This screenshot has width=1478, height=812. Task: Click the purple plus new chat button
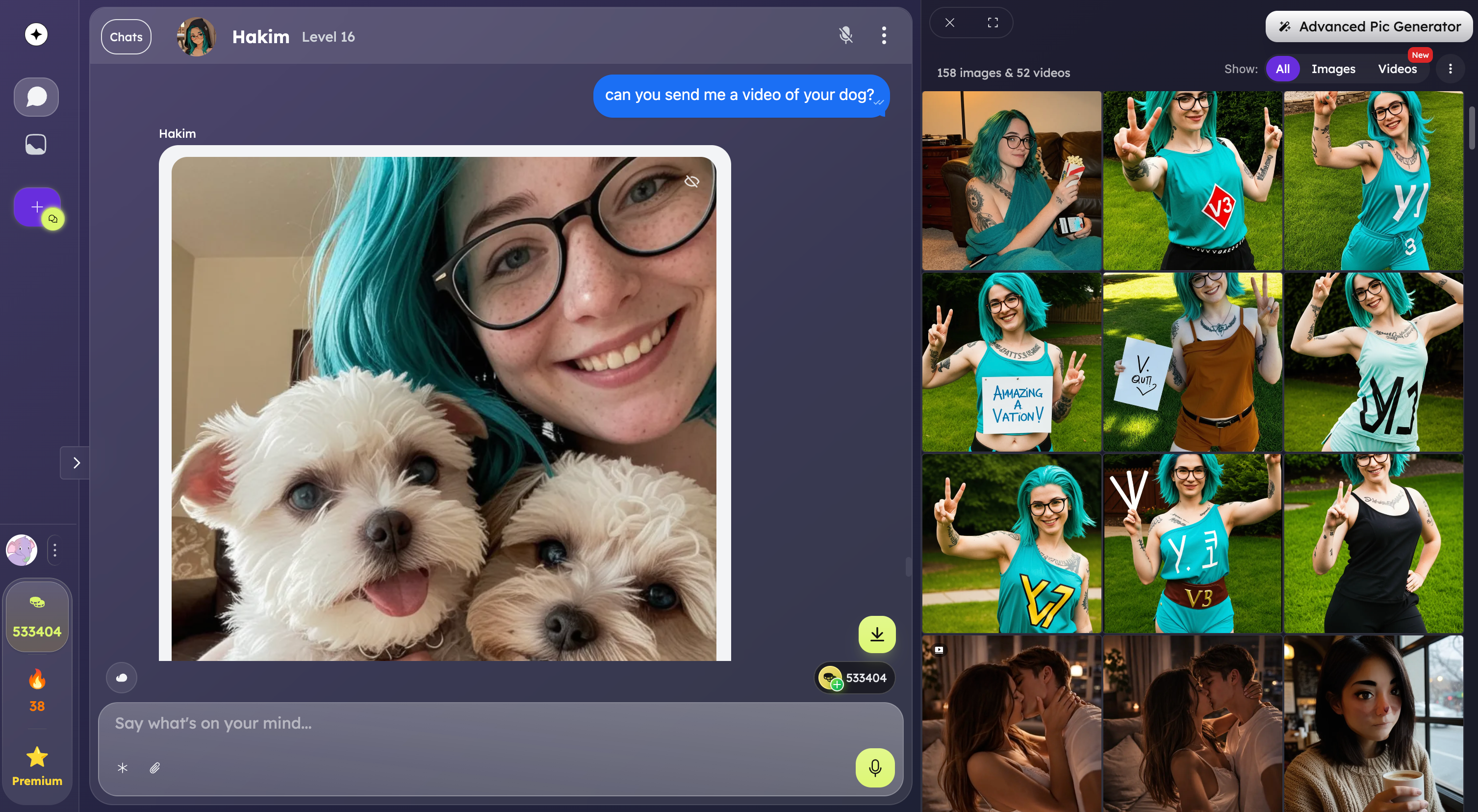37,207
